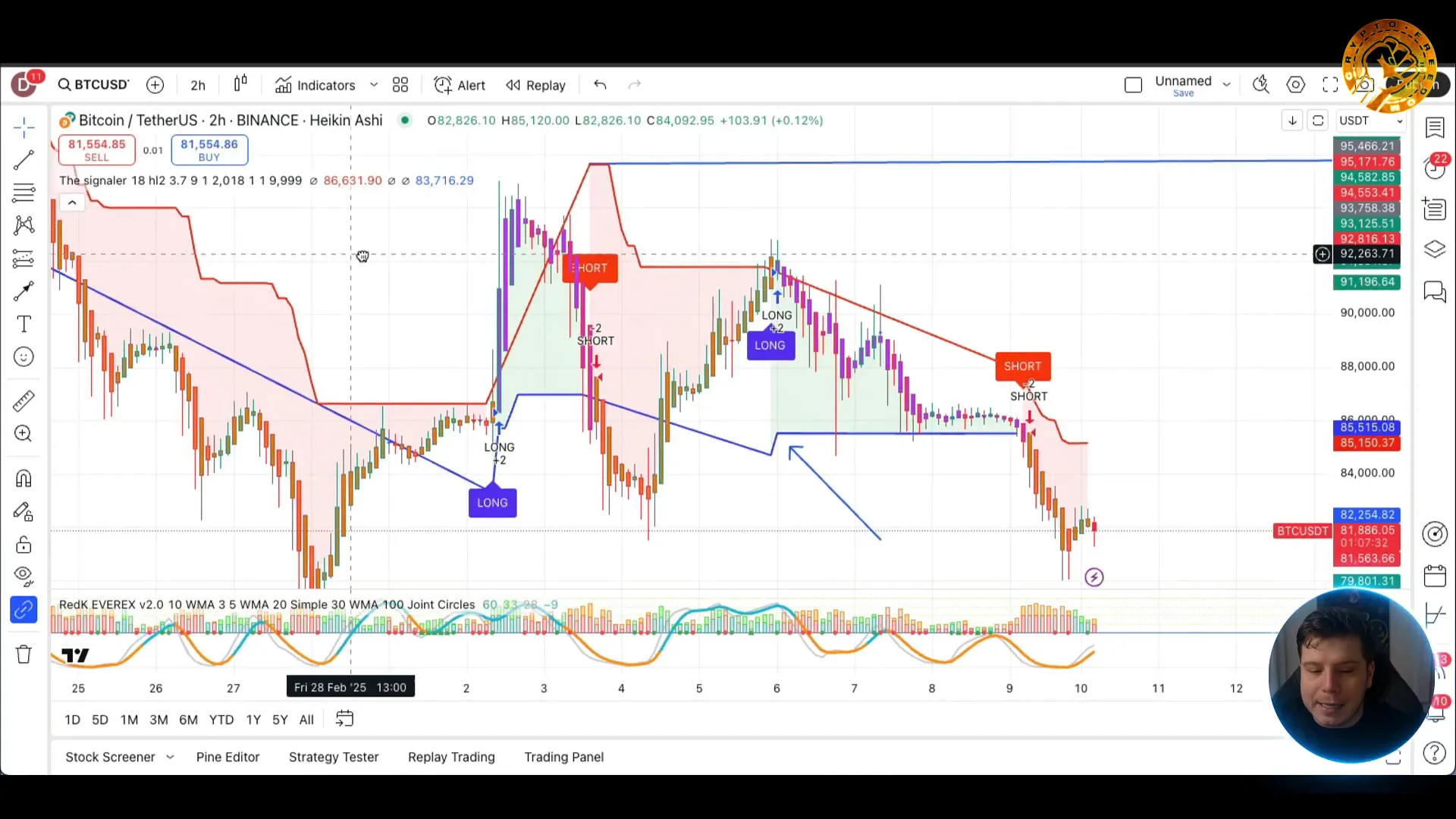Select the YTD date range
The width and height of the screenshot is (1456, 819).
click(221, 720)
